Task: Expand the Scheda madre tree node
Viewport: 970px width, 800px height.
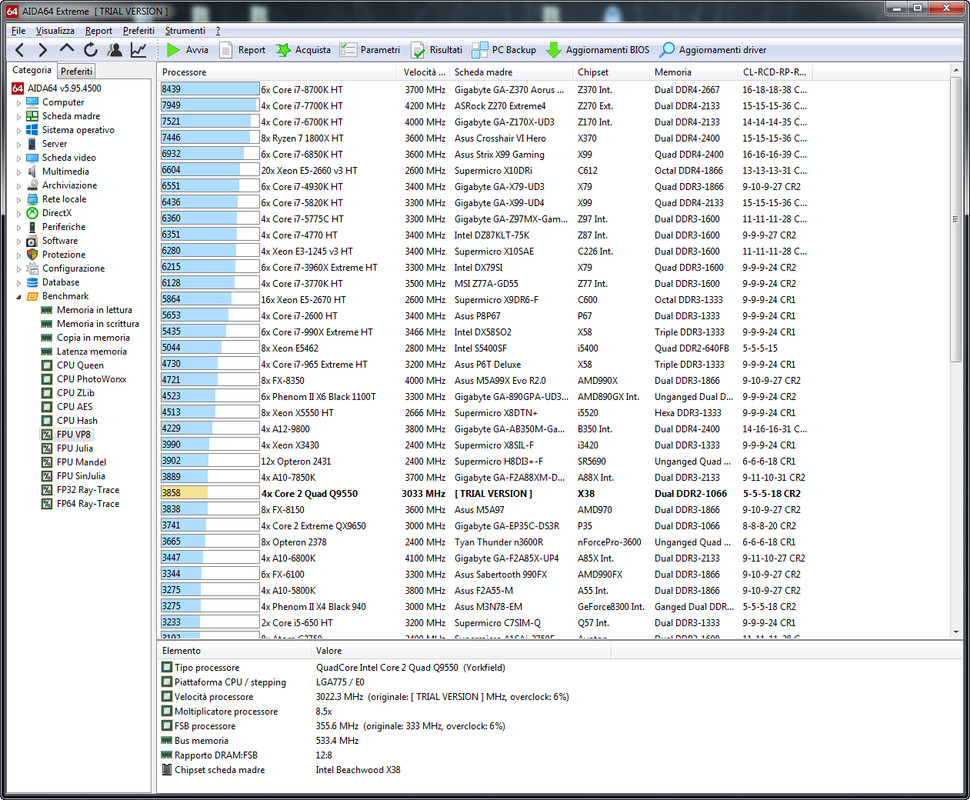Action: [19, 116]
